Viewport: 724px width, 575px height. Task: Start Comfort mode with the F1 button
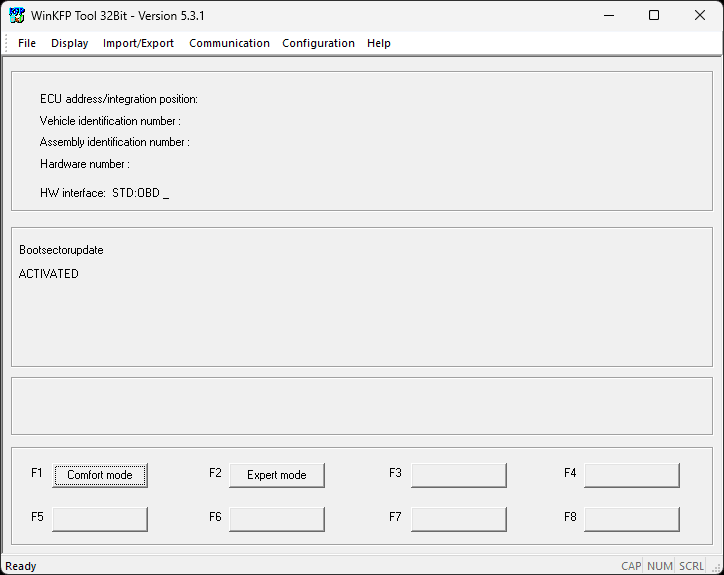(100, 475)
